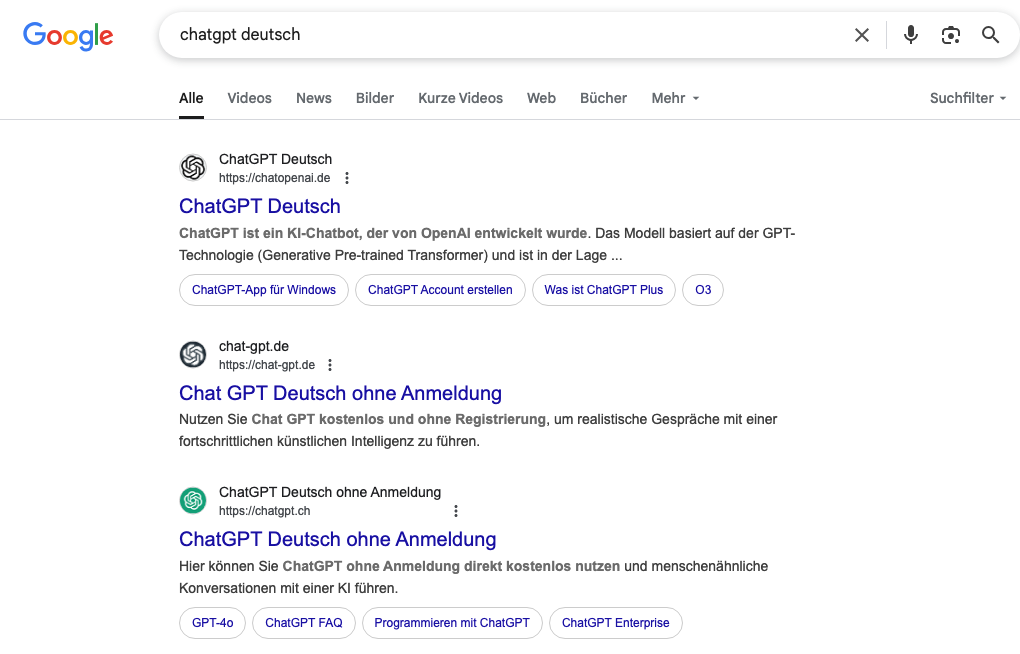
Task: Click the 'O3' chip
Action: (x=703, y=290)
